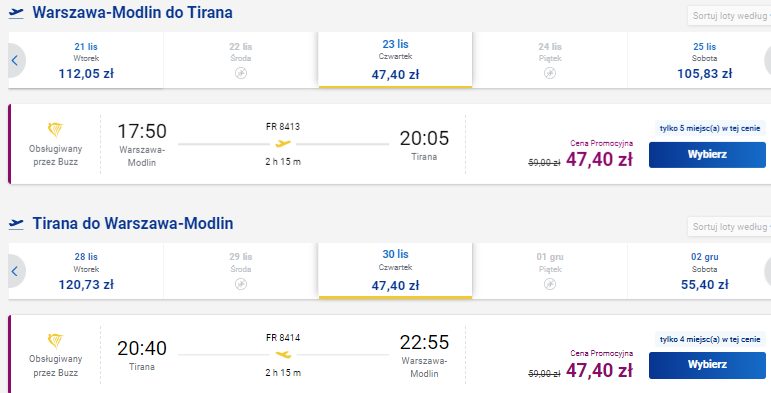Click the yellow plane icon under FR 8413
The width and height of the screenshot is (771, 393).
pos(283,144)
